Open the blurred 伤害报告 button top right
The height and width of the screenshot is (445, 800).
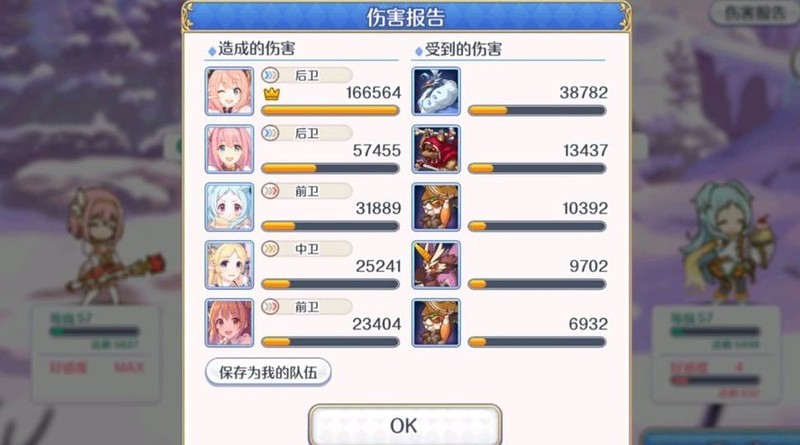tap(755, 13)
